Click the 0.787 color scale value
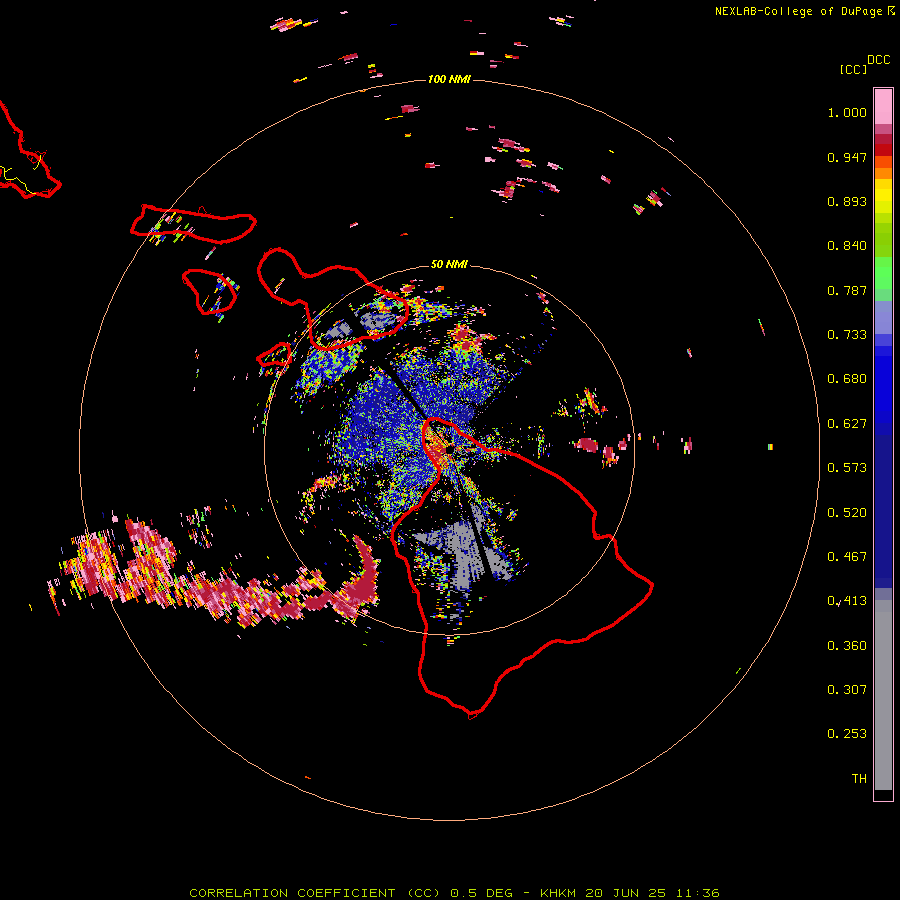This screenshot has height=900, width=900. 847,290
